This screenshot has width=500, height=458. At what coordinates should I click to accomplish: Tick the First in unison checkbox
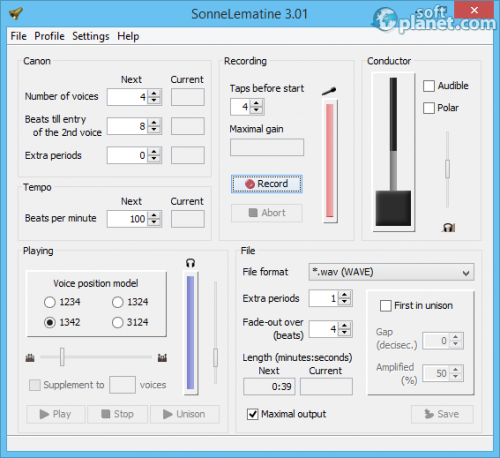(386, 306)
